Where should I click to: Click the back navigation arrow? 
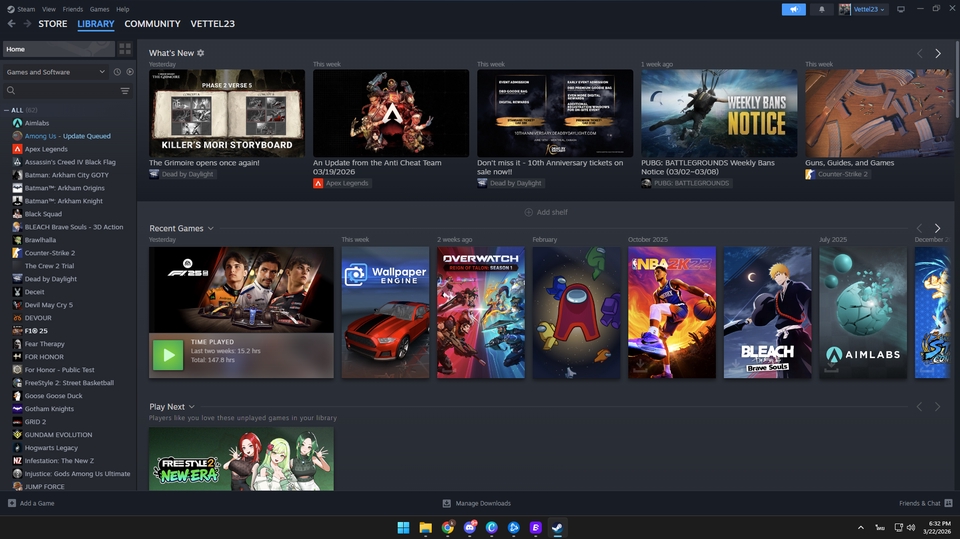click(12, 24)
